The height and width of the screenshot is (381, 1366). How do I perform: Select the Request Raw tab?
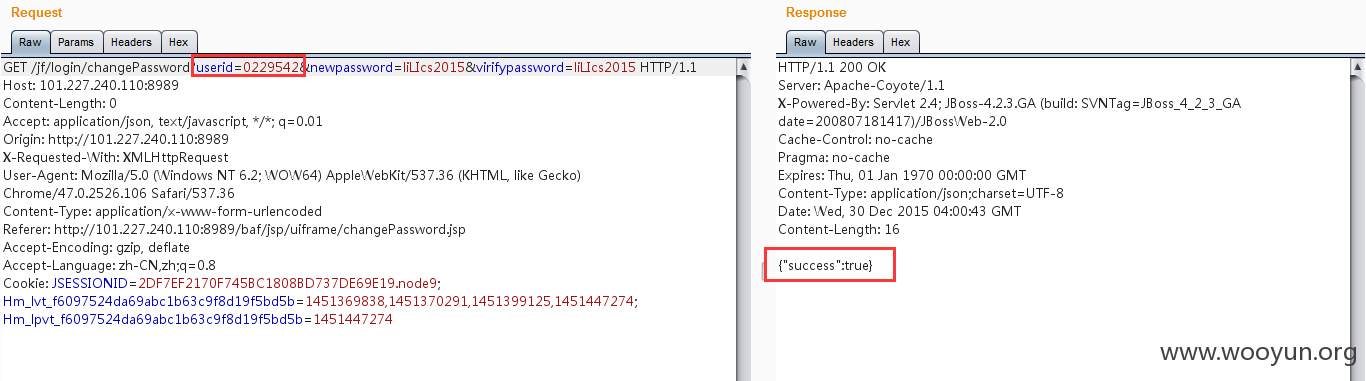tap(30, 42)
